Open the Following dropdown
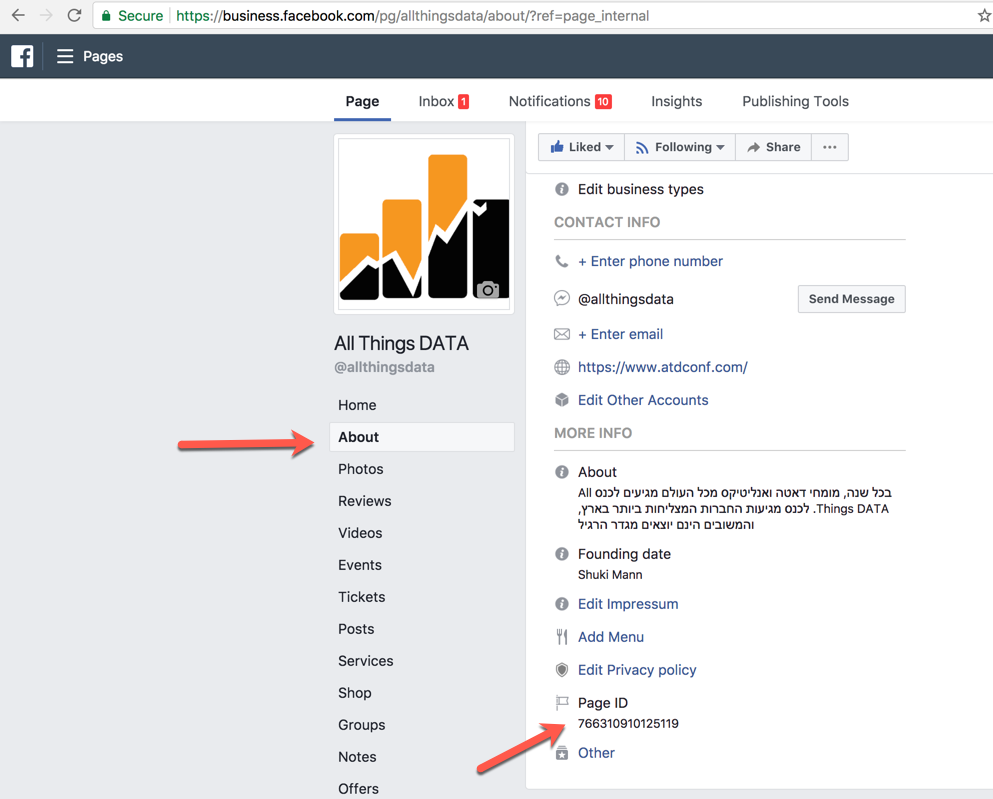Image resolution: width=993 pixels, height=799 pixels. click(680, 147)
